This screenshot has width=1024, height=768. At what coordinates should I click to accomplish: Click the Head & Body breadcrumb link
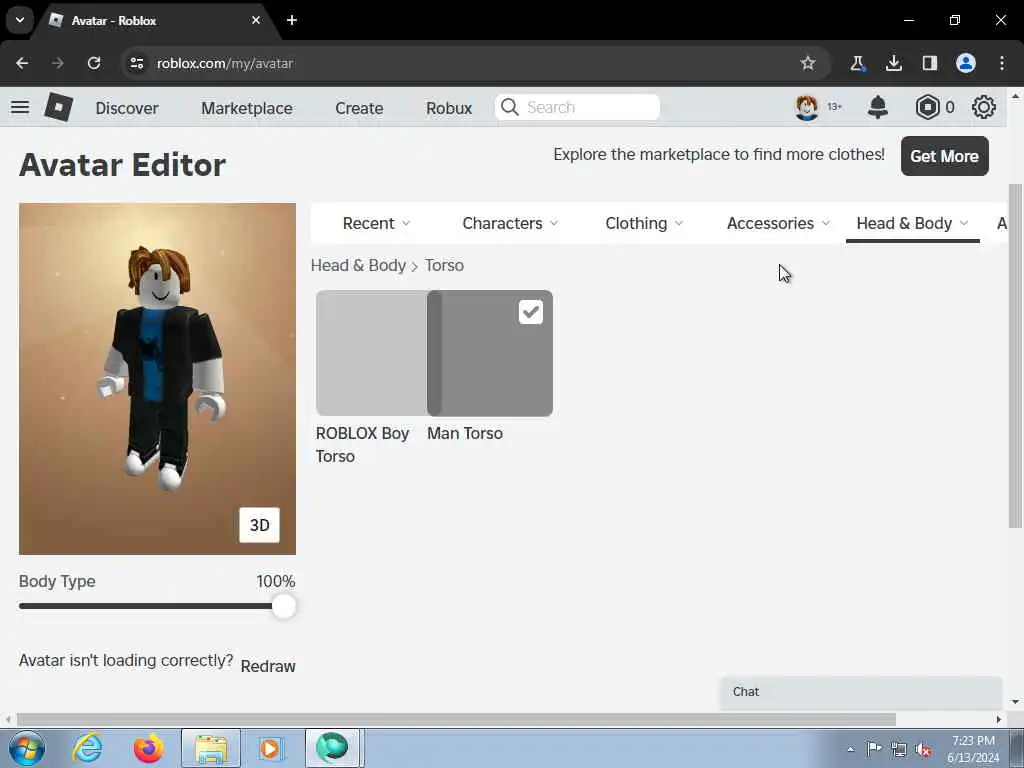click(x=359, y=265)
